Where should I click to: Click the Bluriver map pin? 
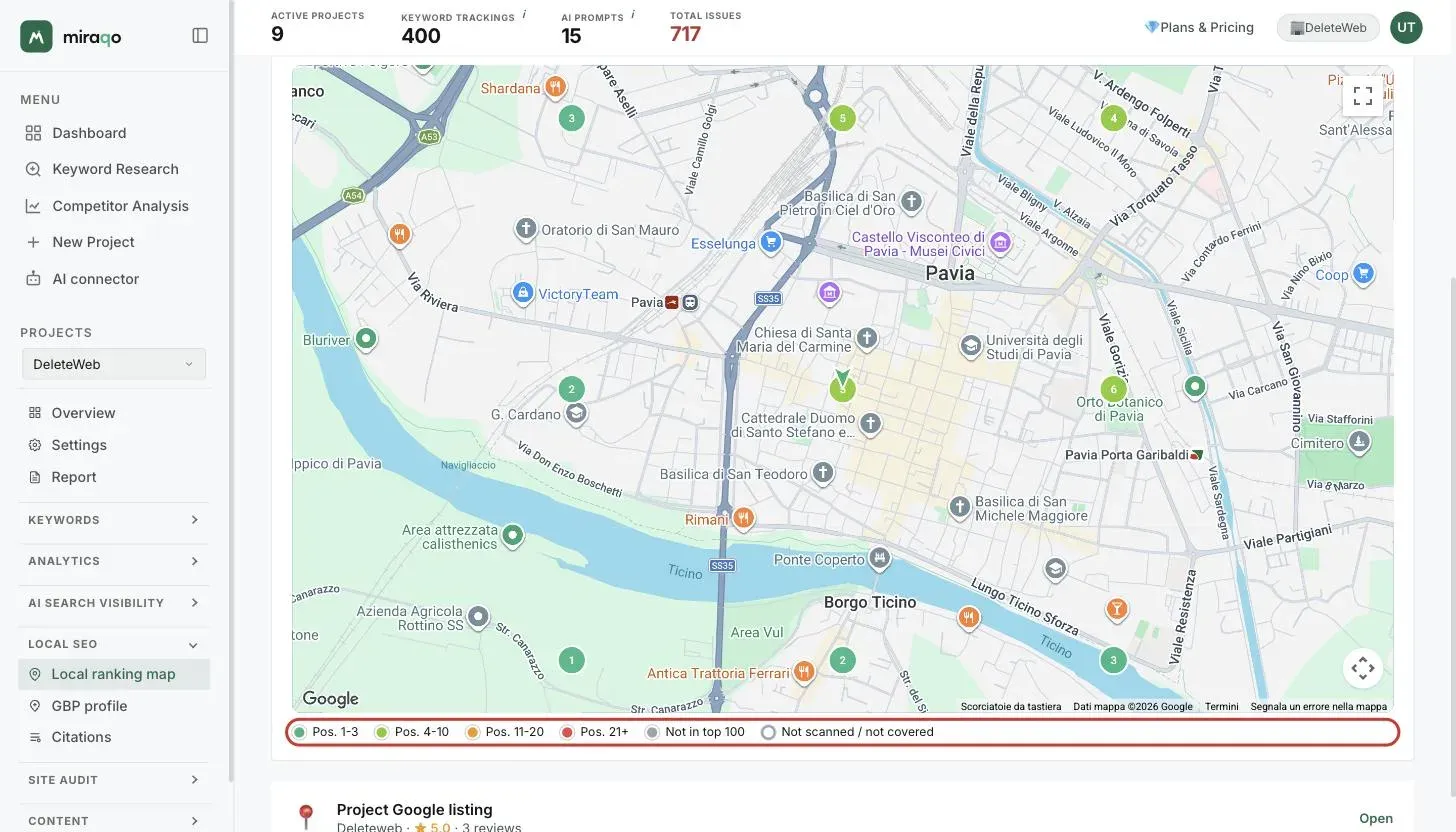pyautogui.click(x=366, y=339)
